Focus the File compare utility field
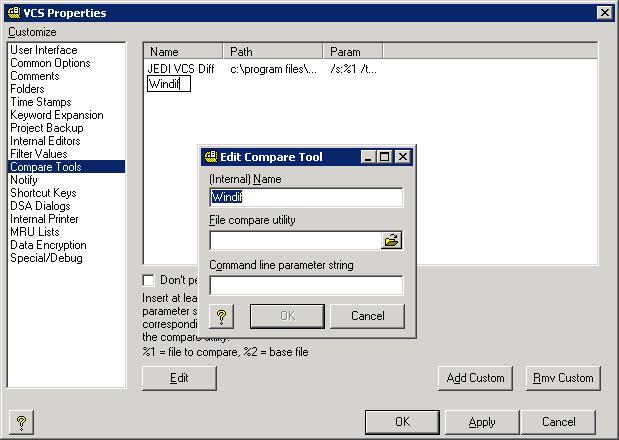This screenshot has height=440, width=619. tap(296, 240)
